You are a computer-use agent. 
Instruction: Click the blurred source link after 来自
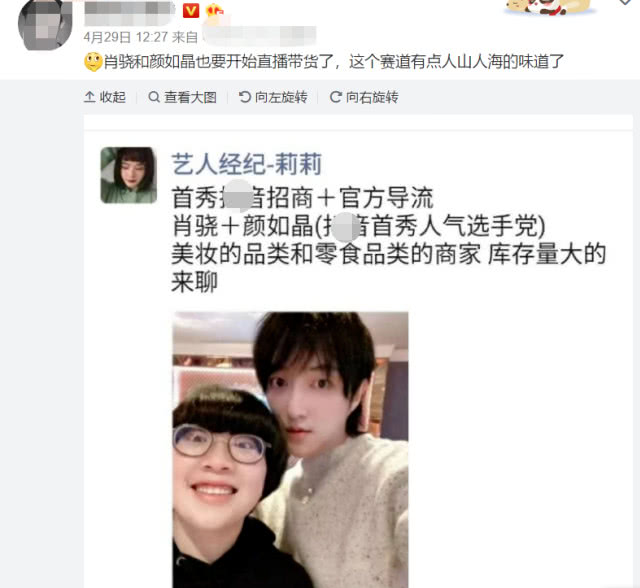coord(260,36)
